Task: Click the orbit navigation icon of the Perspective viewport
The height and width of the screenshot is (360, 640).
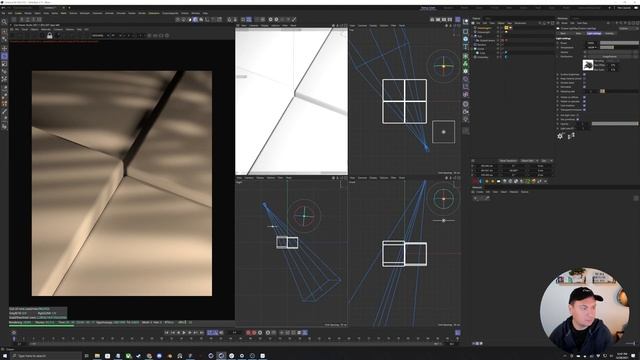Action: click(x=341, y=25)
